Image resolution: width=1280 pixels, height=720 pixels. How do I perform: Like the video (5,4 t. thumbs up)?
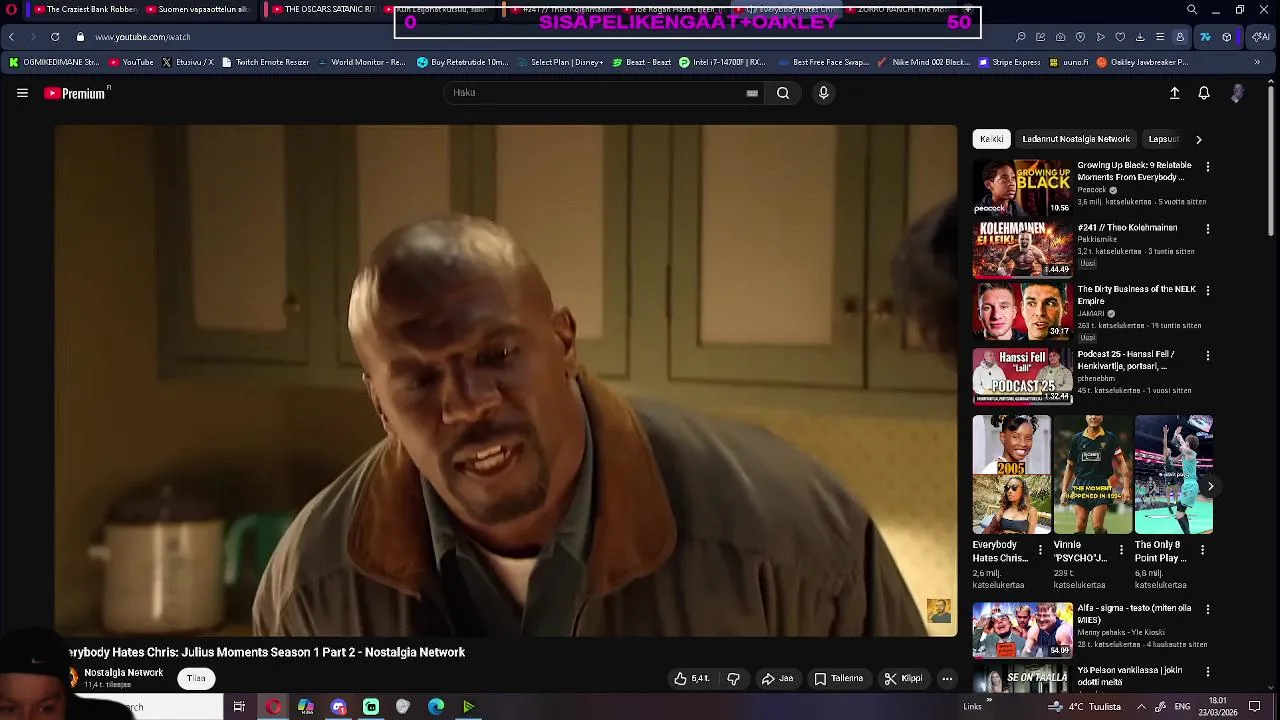[x=691, y=678]
